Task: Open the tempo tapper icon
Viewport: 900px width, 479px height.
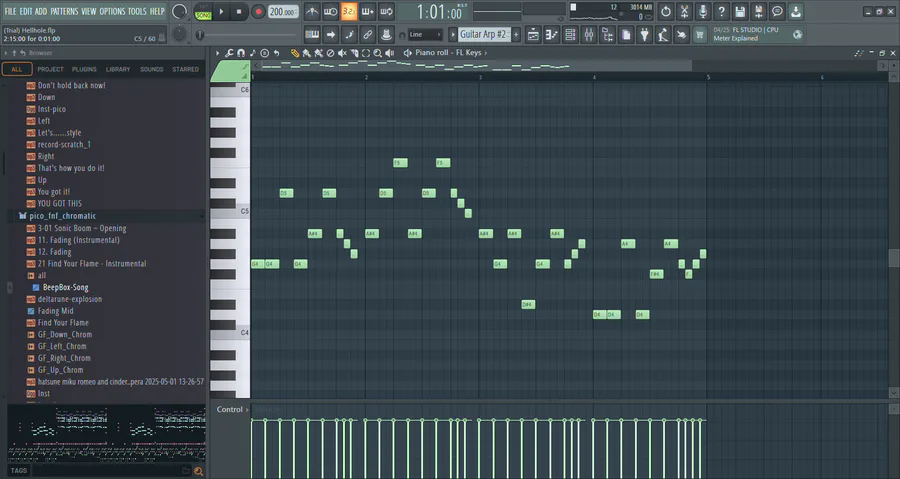Action: (663, 34)
